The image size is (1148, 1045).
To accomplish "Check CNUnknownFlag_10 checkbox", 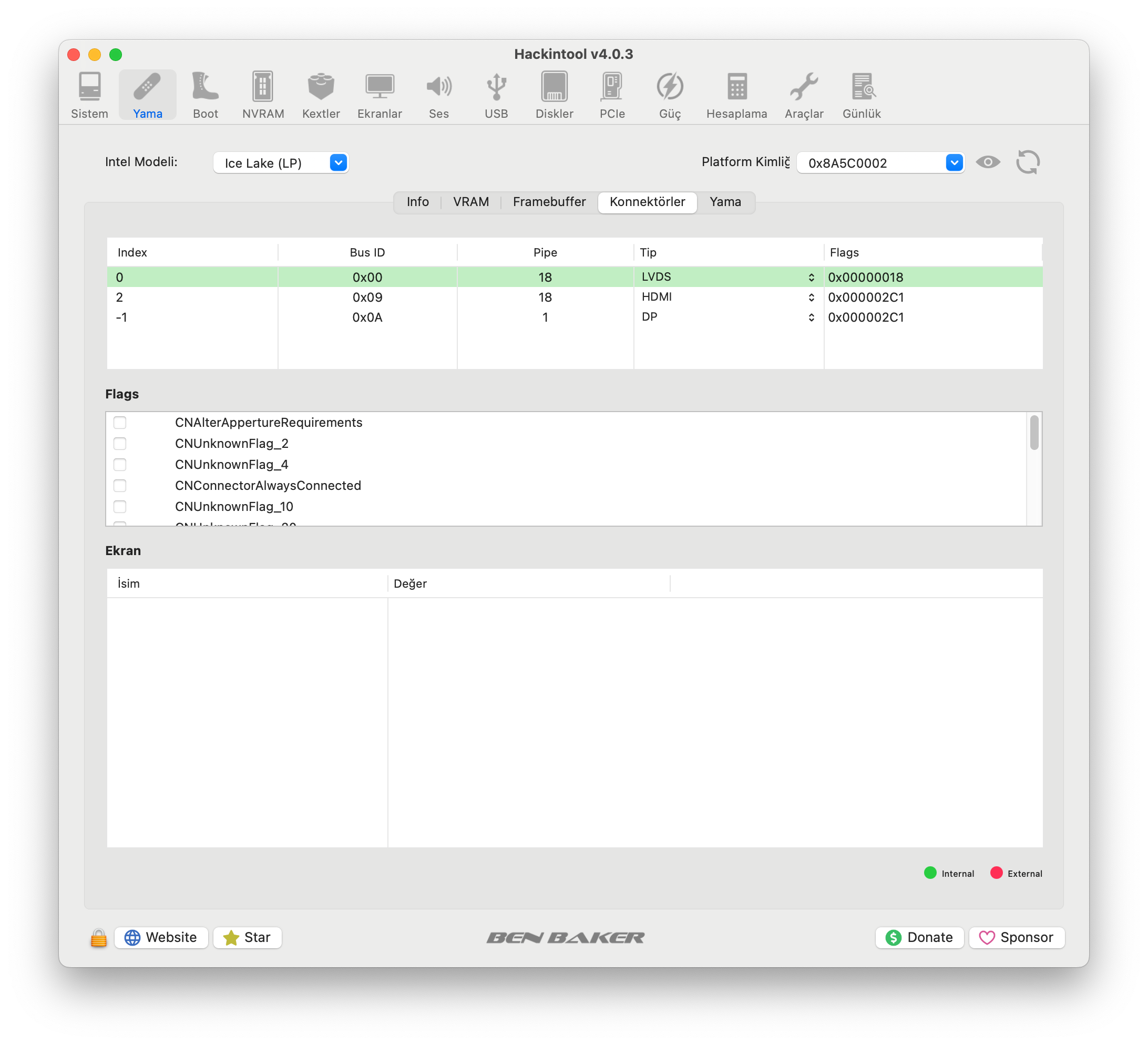I will pos(120,507).
